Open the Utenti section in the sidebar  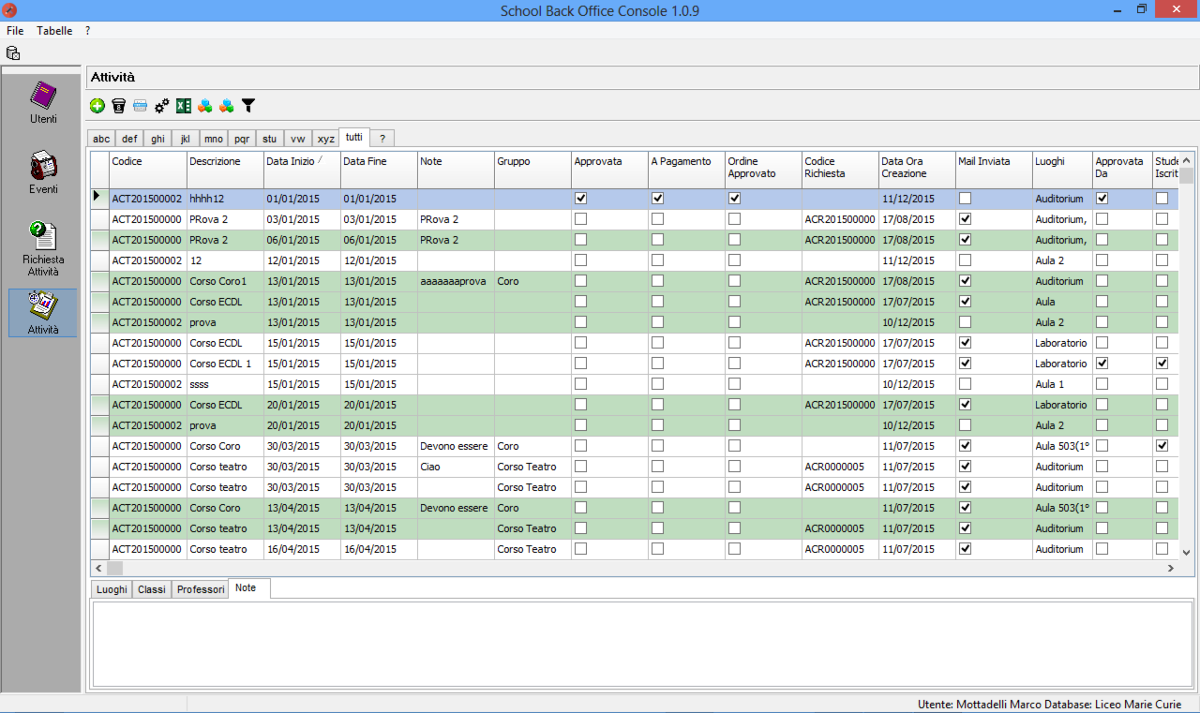pos(43,102)
